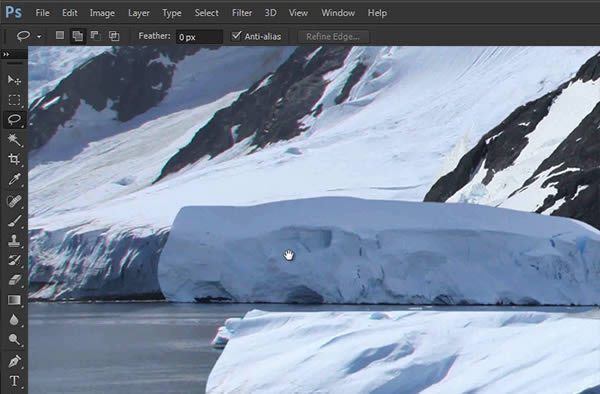Viewport: 600px width, 394px height.
Task: Click the Feather label
Action: pyautogui.click(x=154, y=36)
